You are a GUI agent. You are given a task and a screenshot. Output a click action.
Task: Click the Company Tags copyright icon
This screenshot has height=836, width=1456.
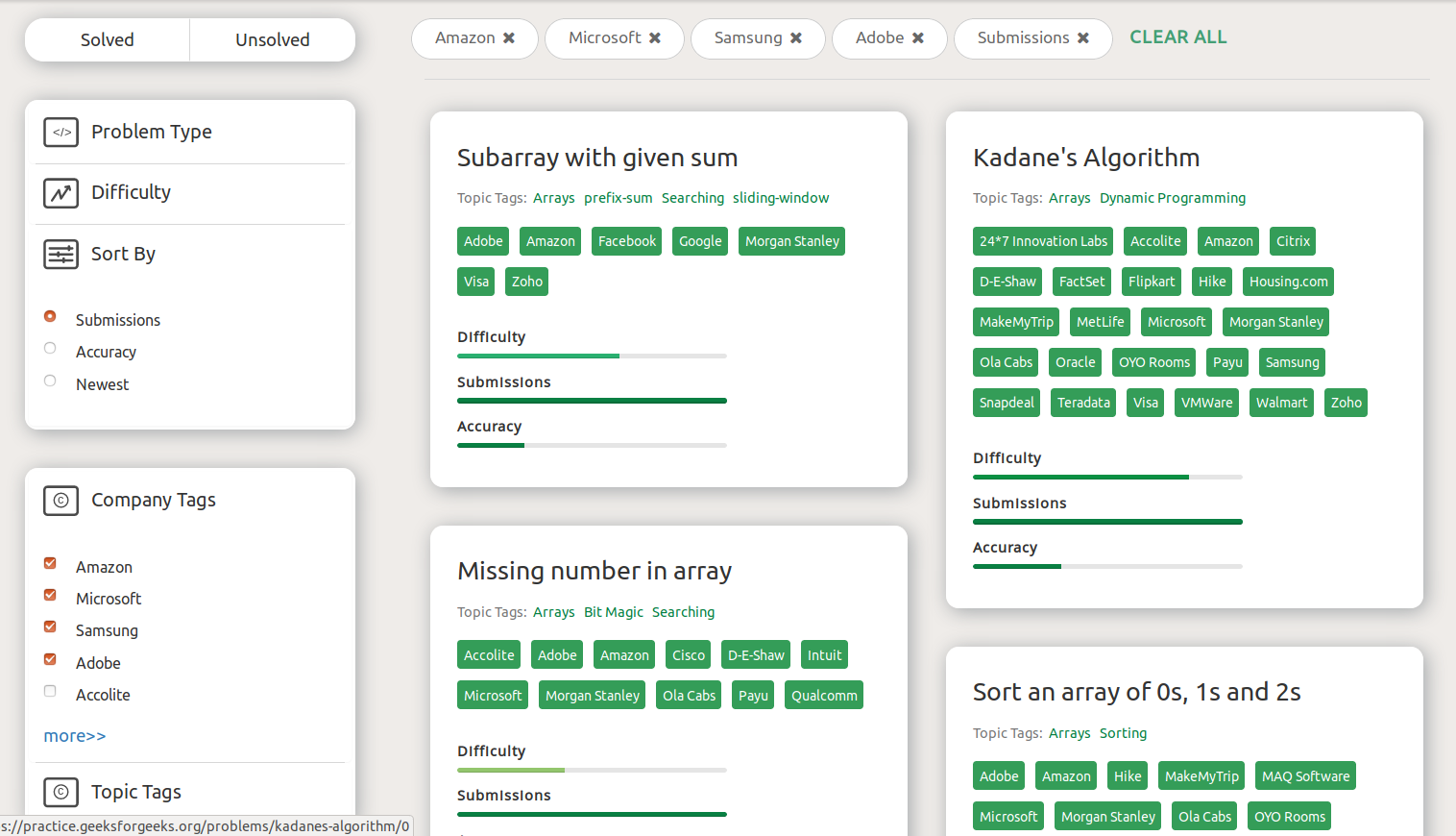pyautogui.click(x=61, y=501)
